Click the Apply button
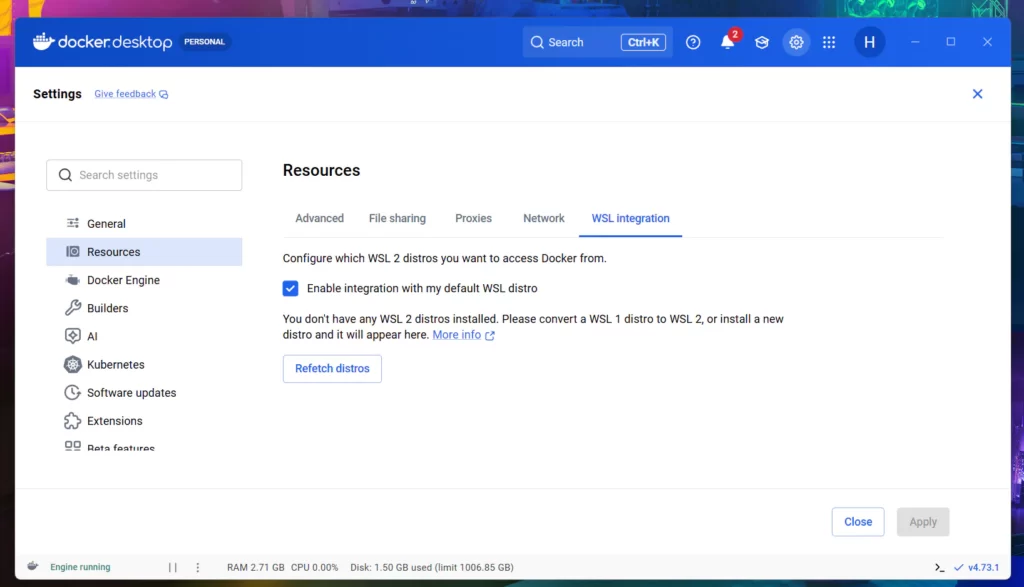 923,522
